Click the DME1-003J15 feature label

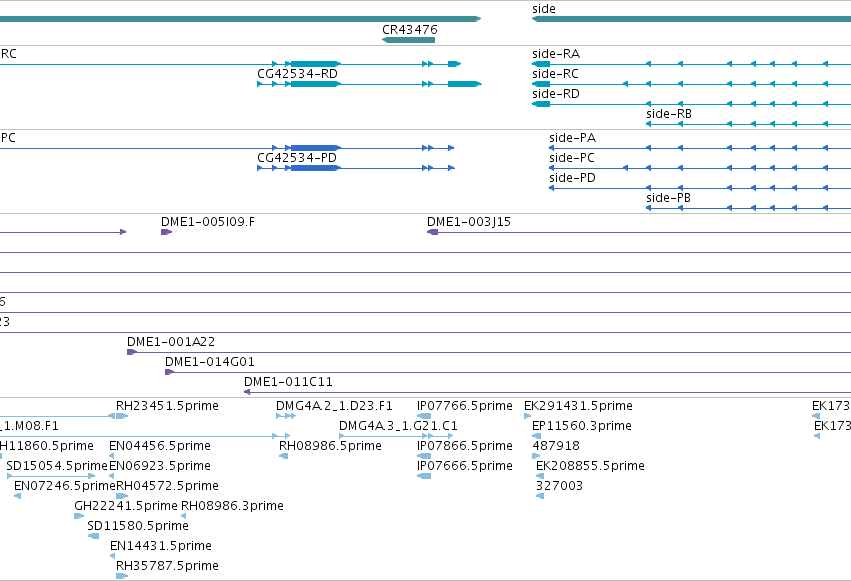469,222
